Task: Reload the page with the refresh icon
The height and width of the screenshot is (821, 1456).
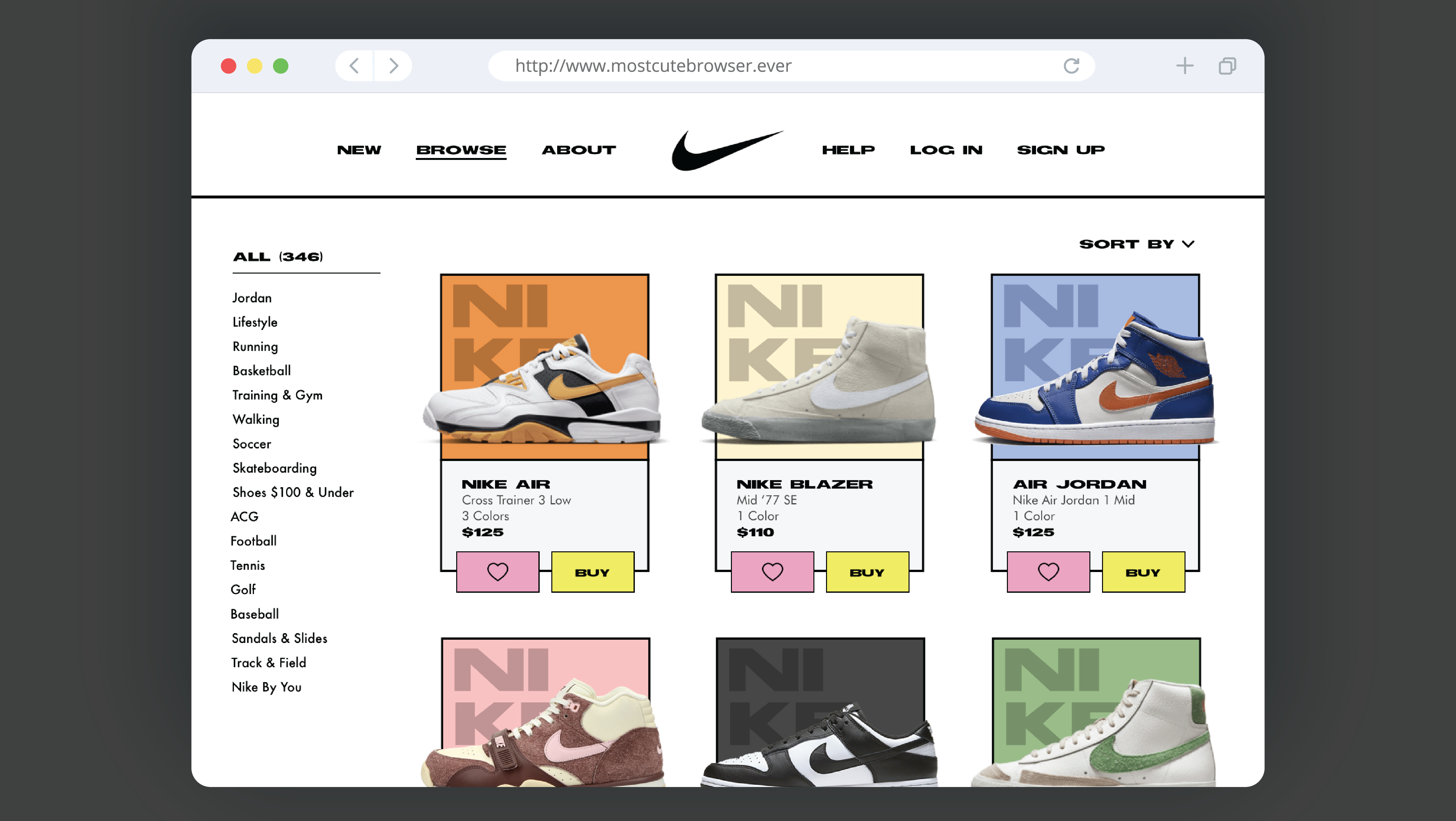Action: 1071,66
